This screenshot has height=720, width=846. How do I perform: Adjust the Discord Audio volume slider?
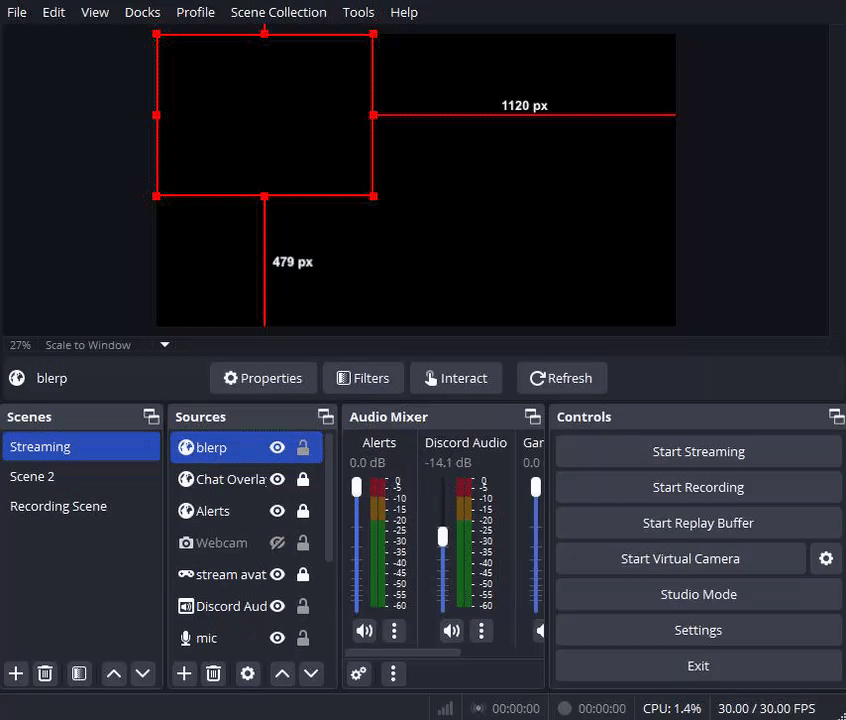(443, 536)
